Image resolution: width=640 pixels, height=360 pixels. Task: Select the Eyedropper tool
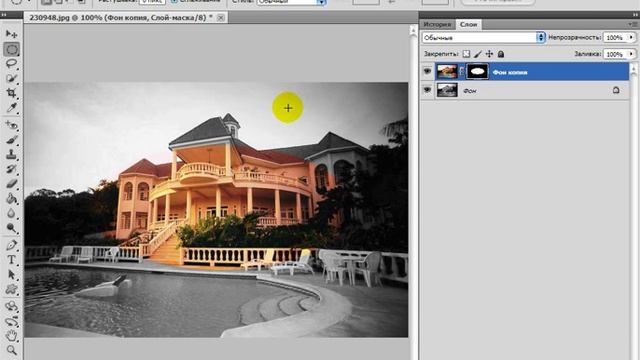click(11, 107)
